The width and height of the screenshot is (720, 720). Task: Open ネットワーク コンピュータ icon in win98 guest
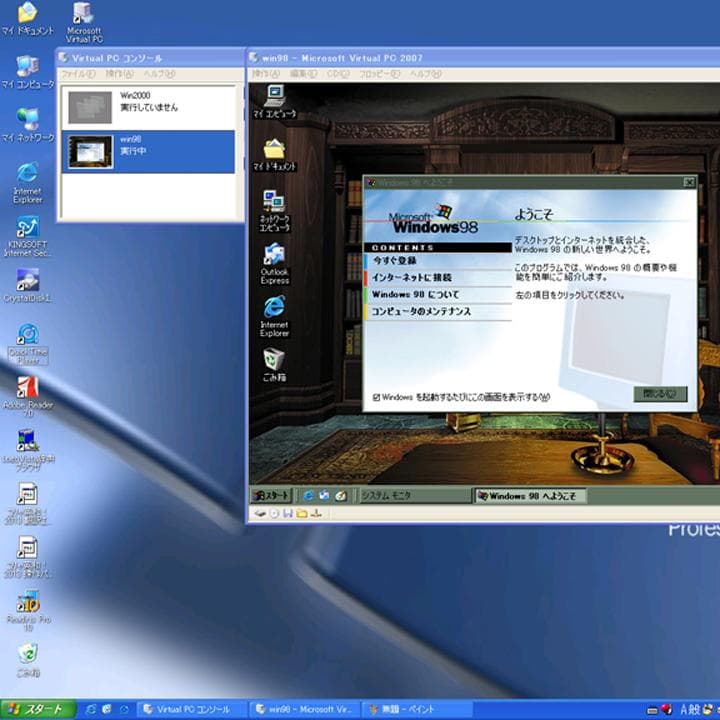[x=275, y=211]
